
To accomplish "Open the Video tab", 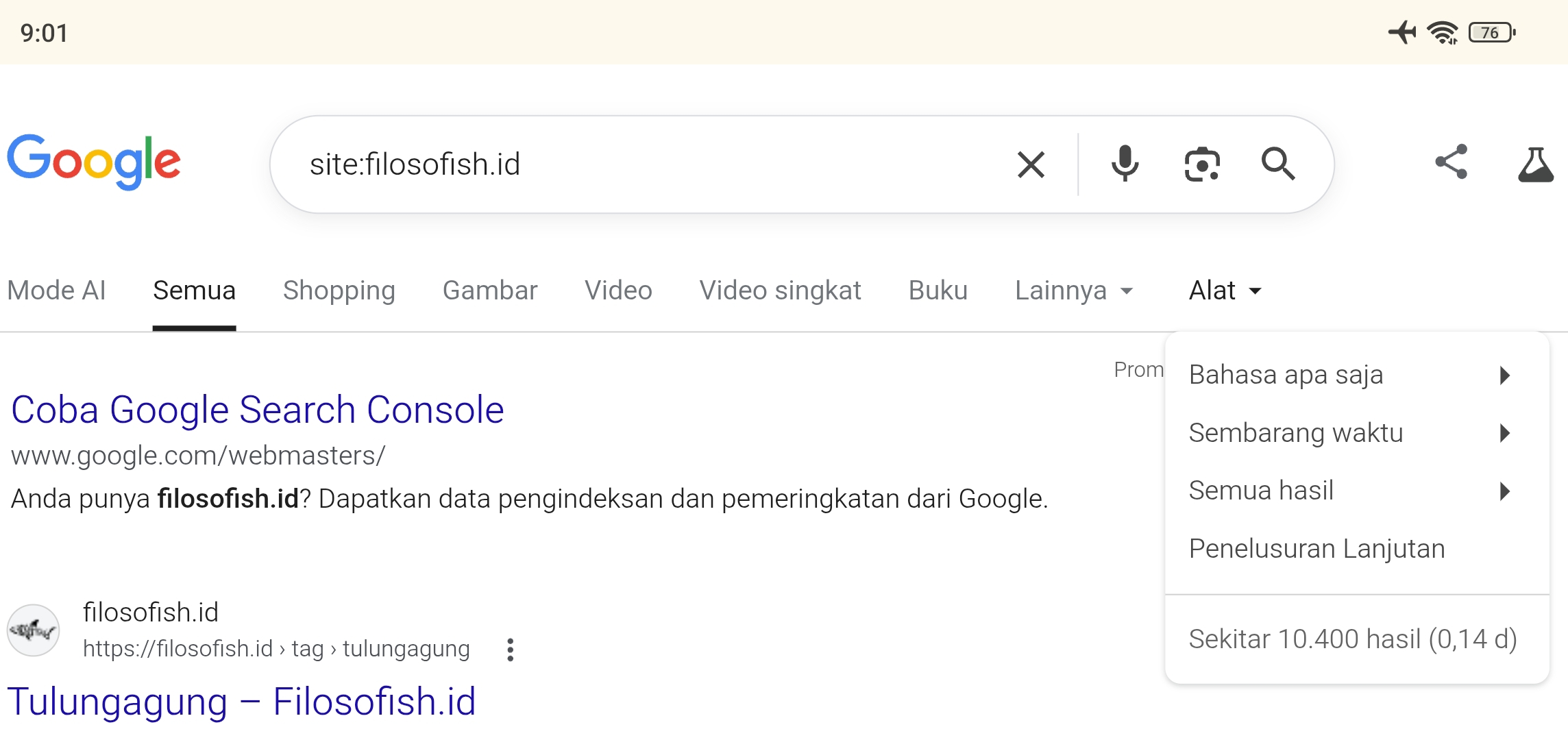I will (618, 291).
